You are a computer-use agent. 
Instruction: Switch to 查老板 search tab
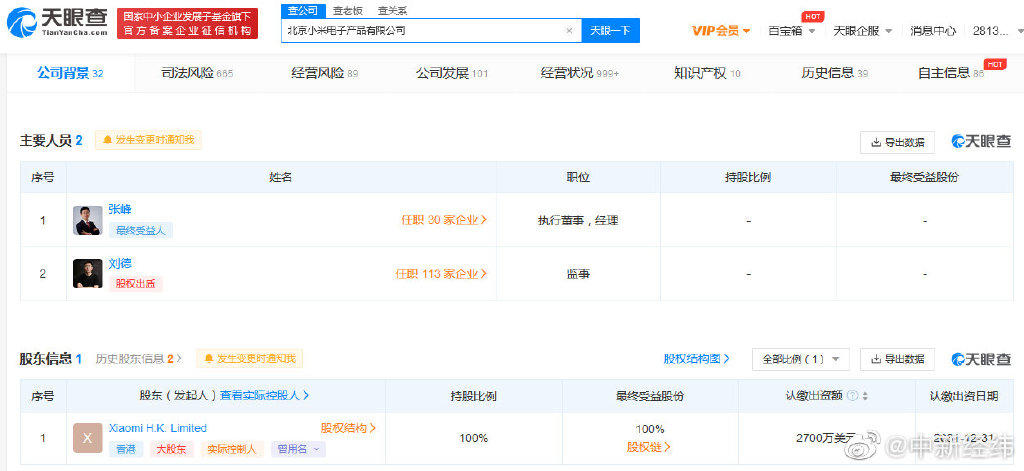(x=348, y=10)
